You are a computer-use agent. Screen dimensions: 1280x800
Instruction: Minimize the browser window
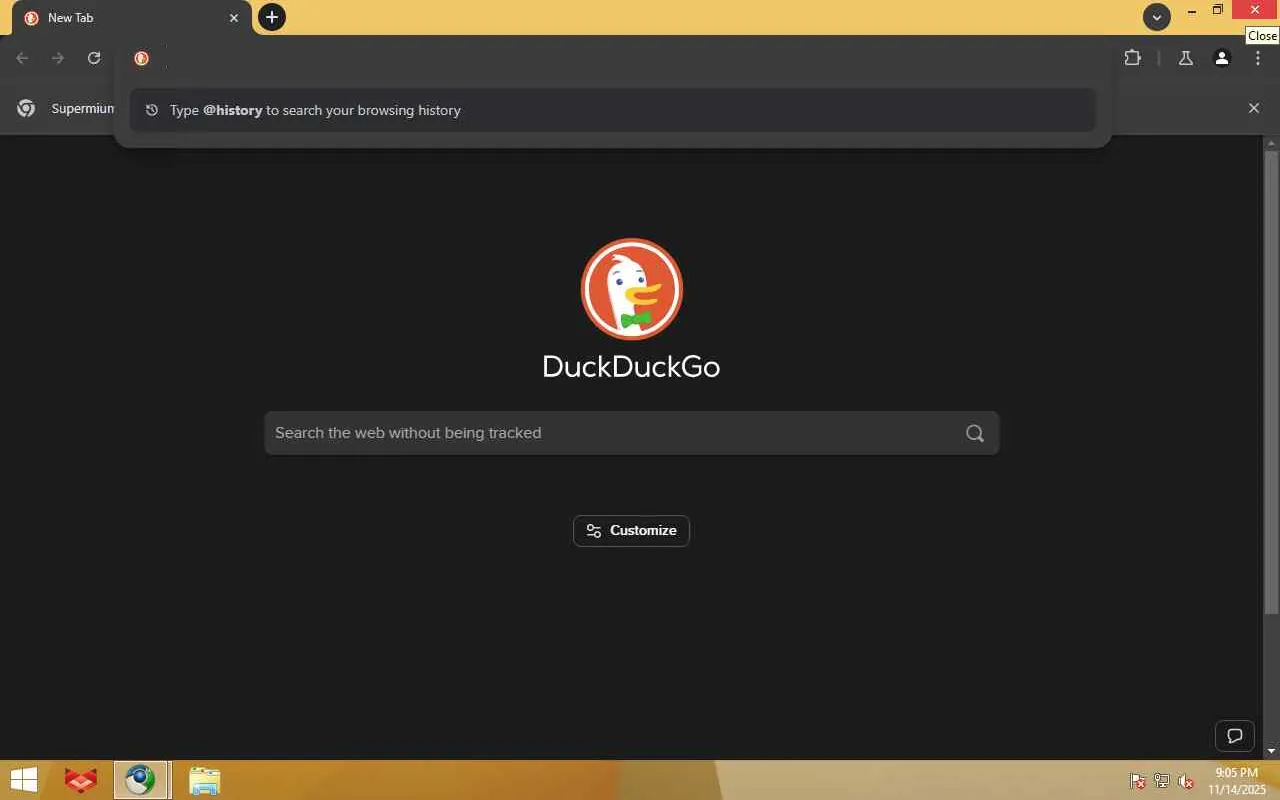[1191, 10]
